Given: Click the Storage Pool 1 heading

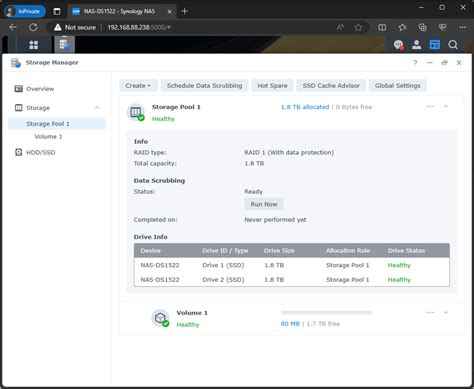Looking at the screenshot, I should pyautogui.click(x=176, y=107).
